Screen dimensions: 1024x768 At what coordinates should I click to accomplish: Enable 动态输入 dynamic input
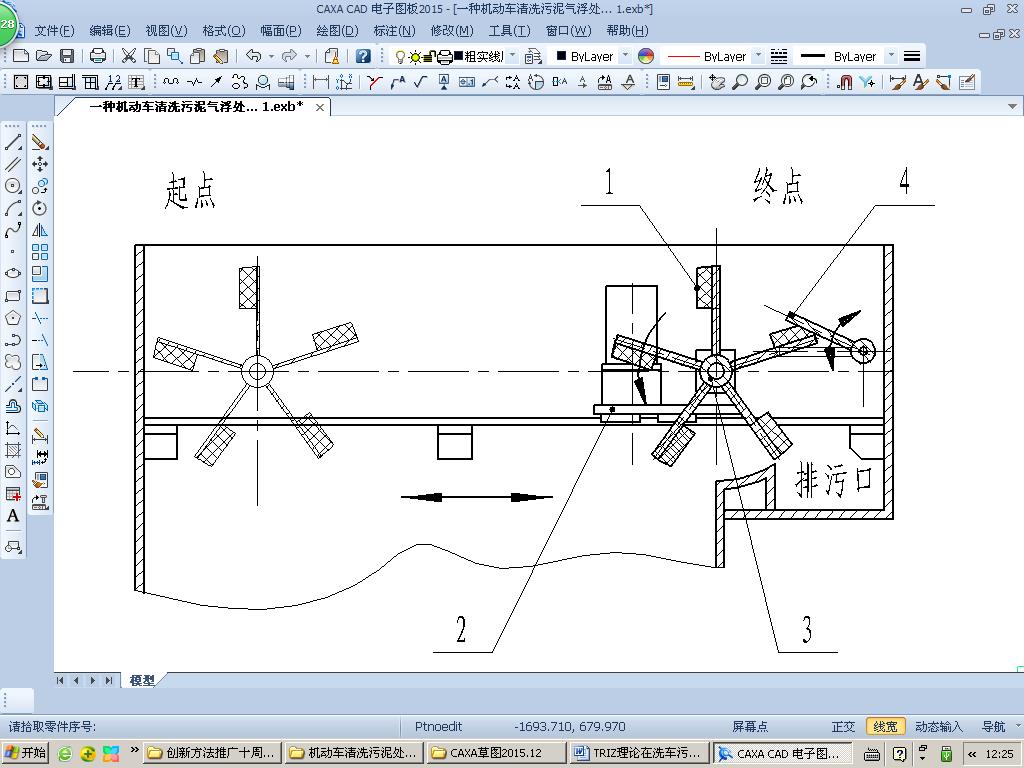point(938,727)
